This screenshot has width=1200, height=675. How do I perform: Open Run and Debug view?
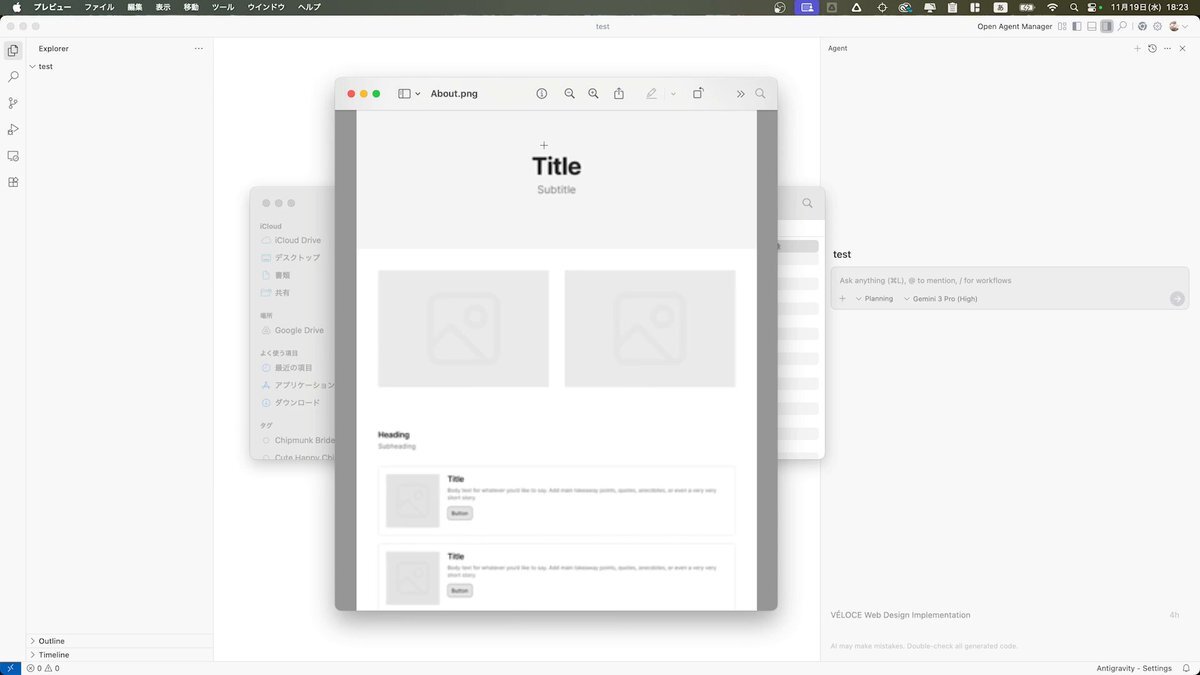[13, 129]
